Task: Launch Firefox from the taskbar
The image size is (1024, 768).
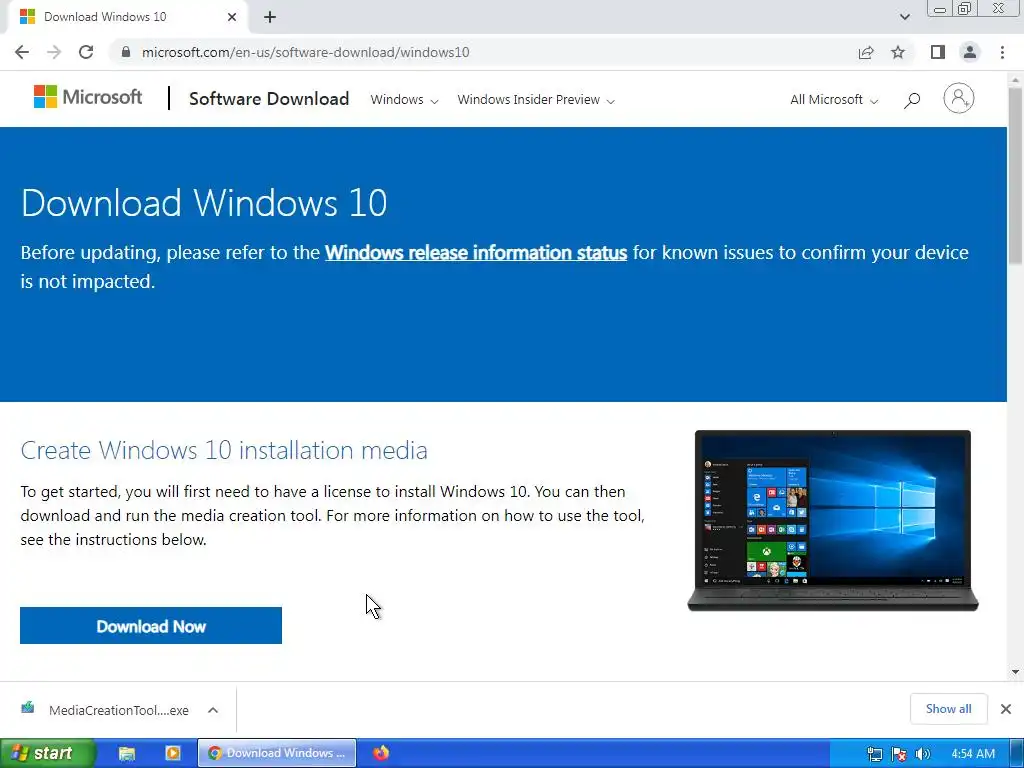Action: (381, 752)
